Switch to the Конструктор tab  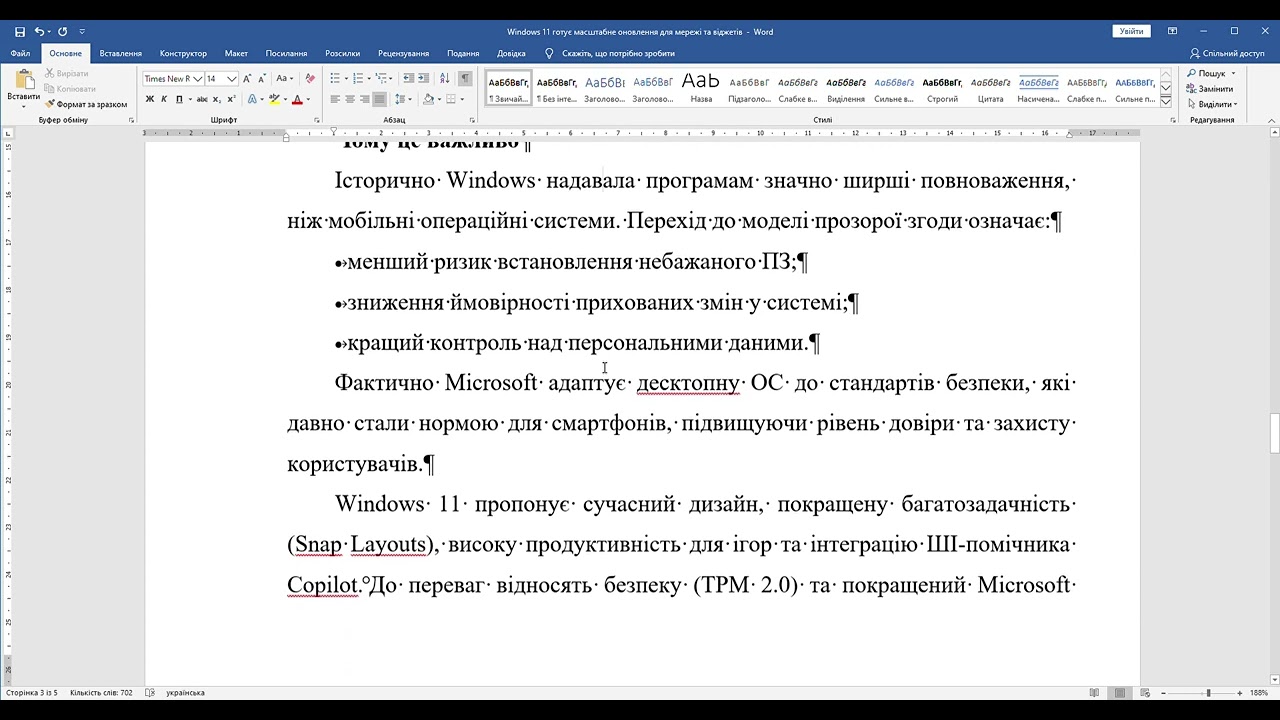183,53
